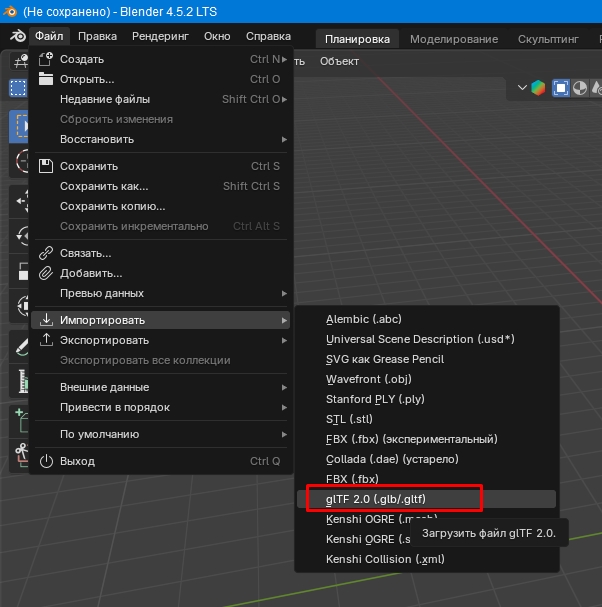Open the Рендеринг menu
This screenshot has height=607, width=602.
click(x=160, y=36)
